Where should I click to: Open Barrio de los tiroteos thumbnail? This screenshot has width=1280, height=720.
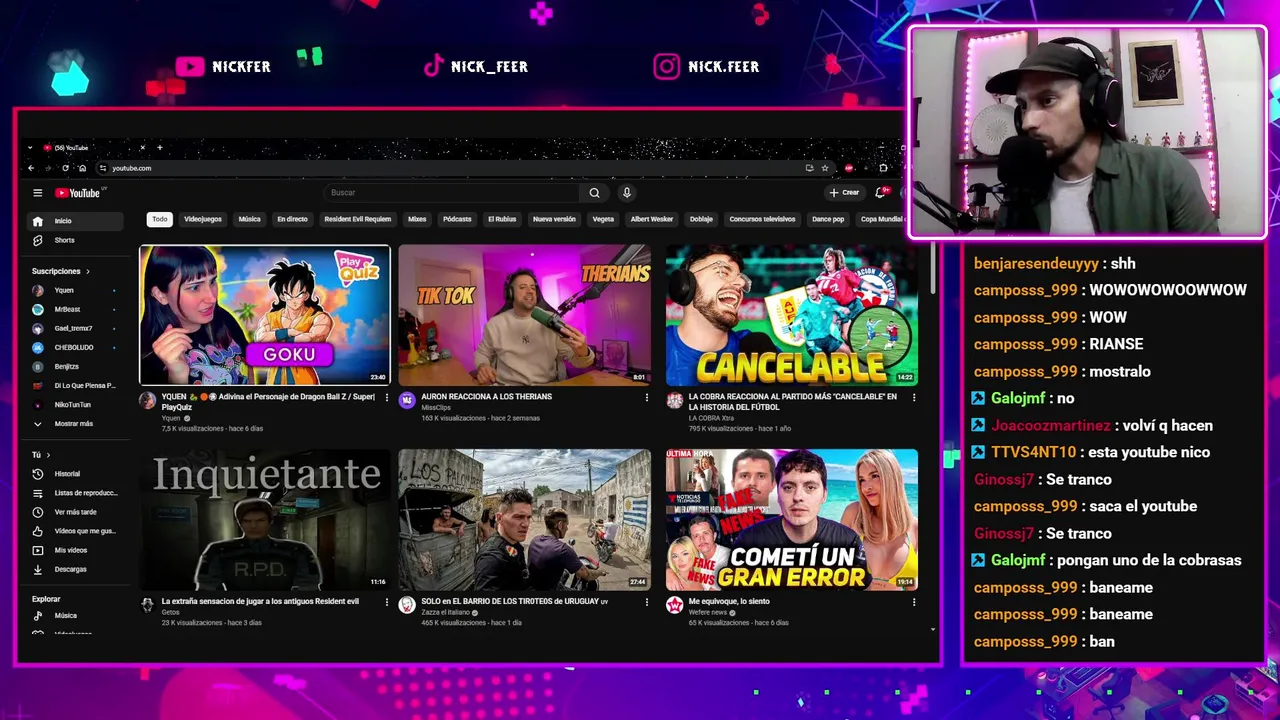[x=524, y=519]
